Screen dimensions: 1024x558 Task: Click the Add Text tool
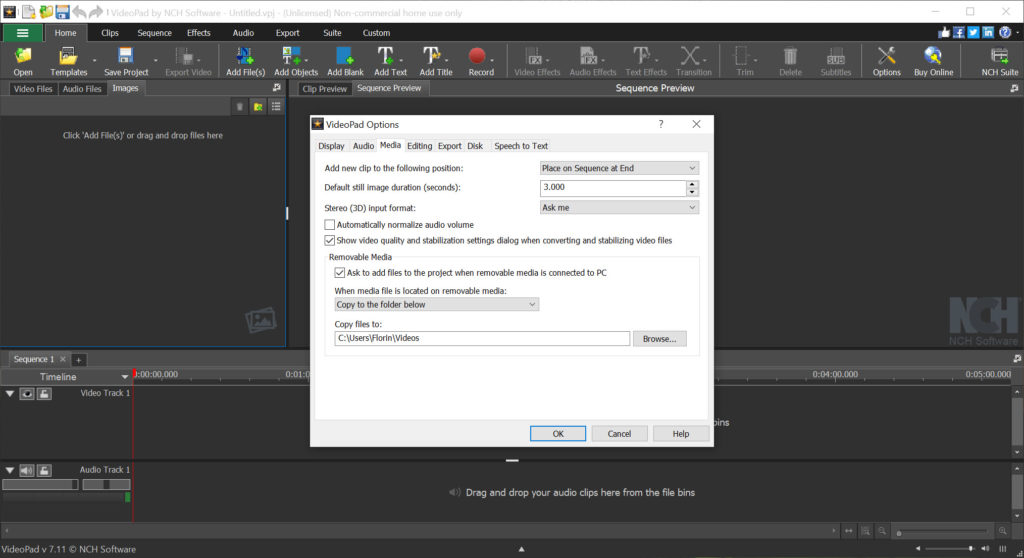click(390, 61)
